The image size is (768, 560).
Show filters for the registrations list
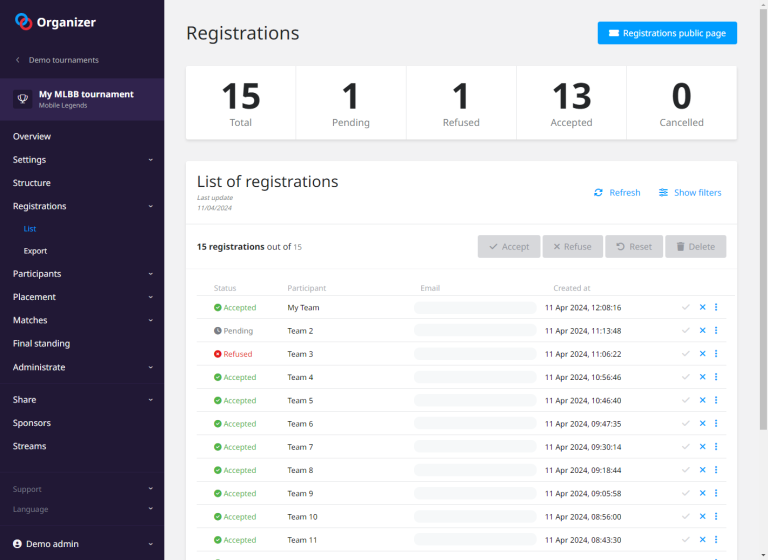pyautogui.click(x=689, y=192)
